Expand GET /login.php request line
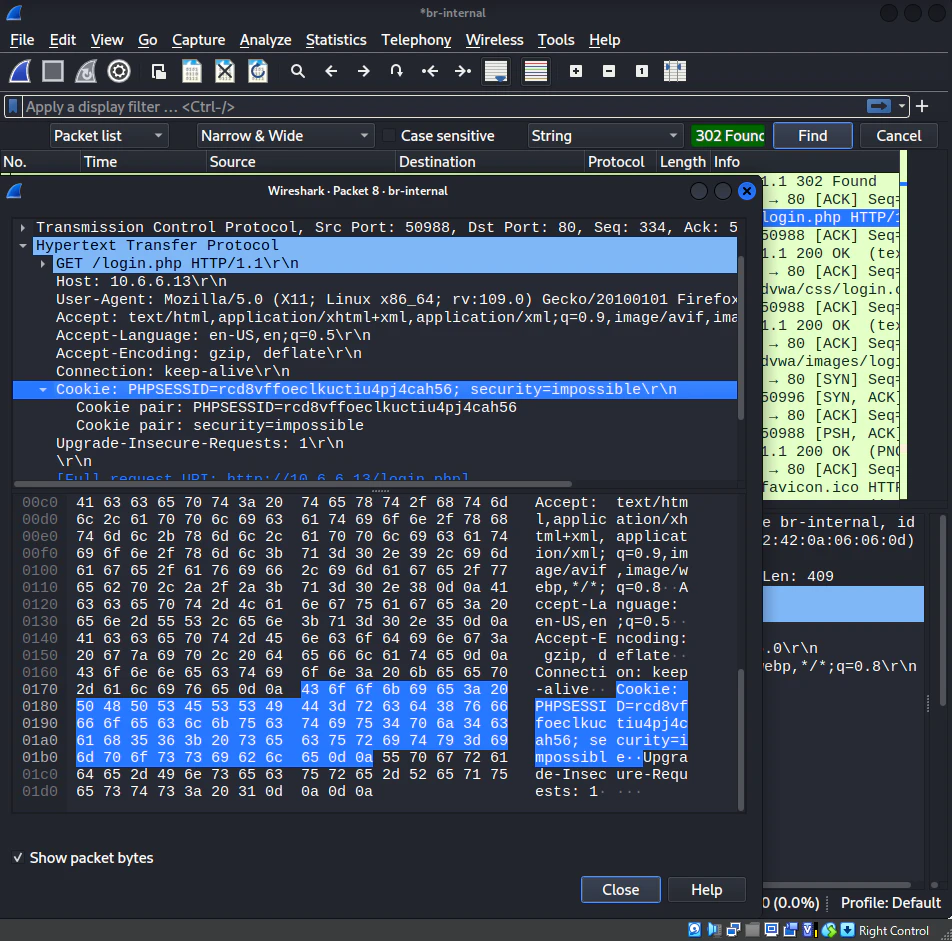Viewport: 952px width, 941px height. (42, 263)
